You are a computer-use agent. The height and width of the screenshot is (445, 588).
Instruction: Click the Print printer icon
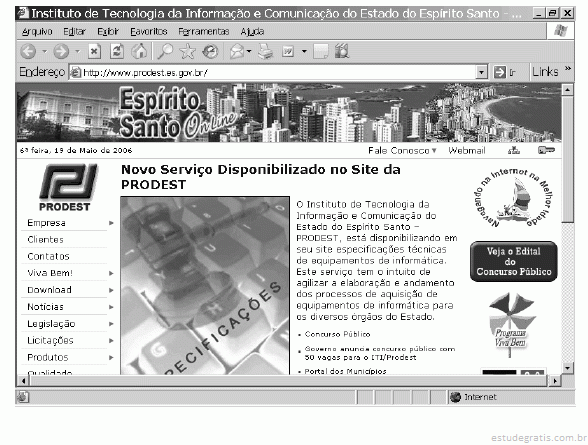(x=266, y=51)
